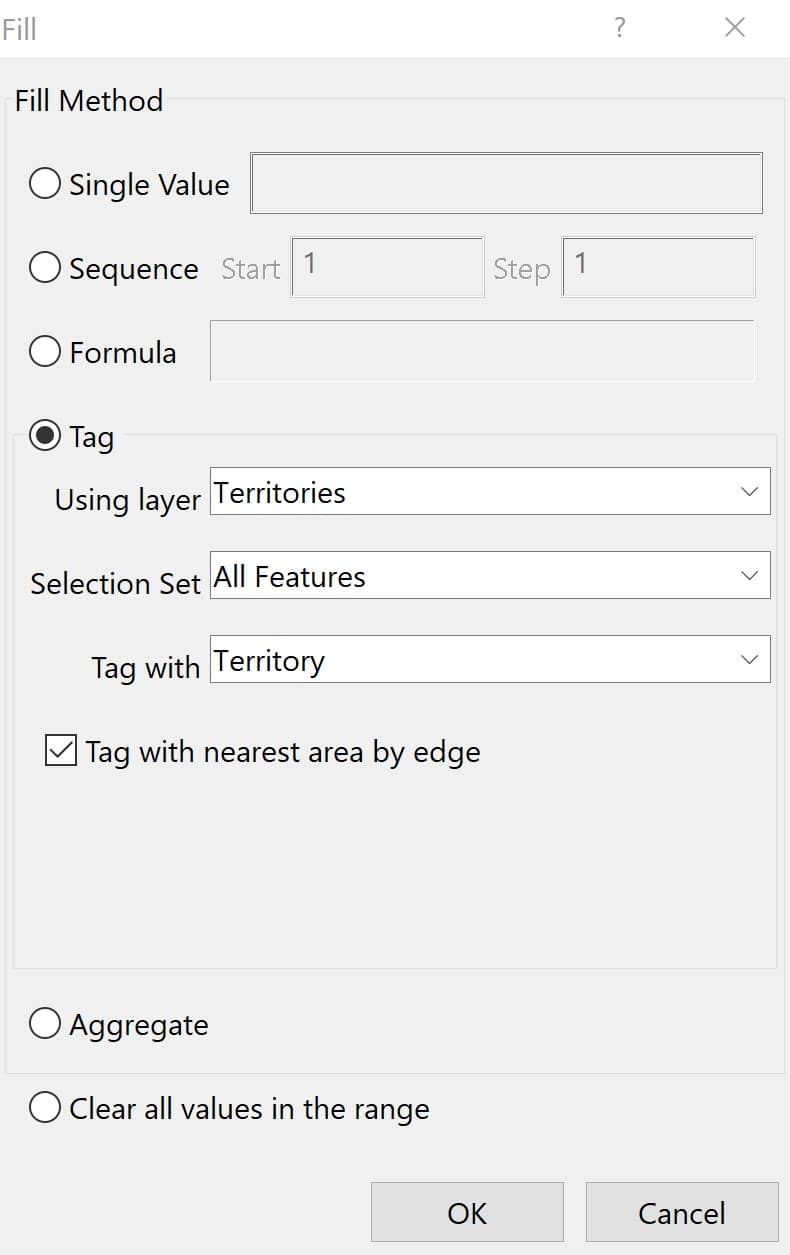Expand the Selection Set dropdown

tap(490, 576)
